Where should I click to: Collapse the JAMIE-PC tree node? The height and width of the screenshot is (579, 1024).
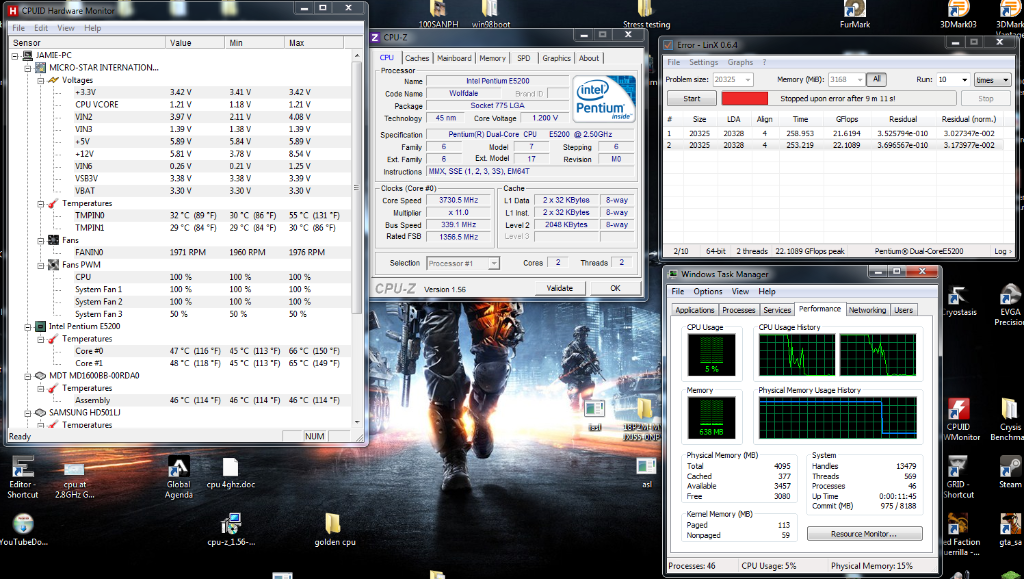coord(14,55)
